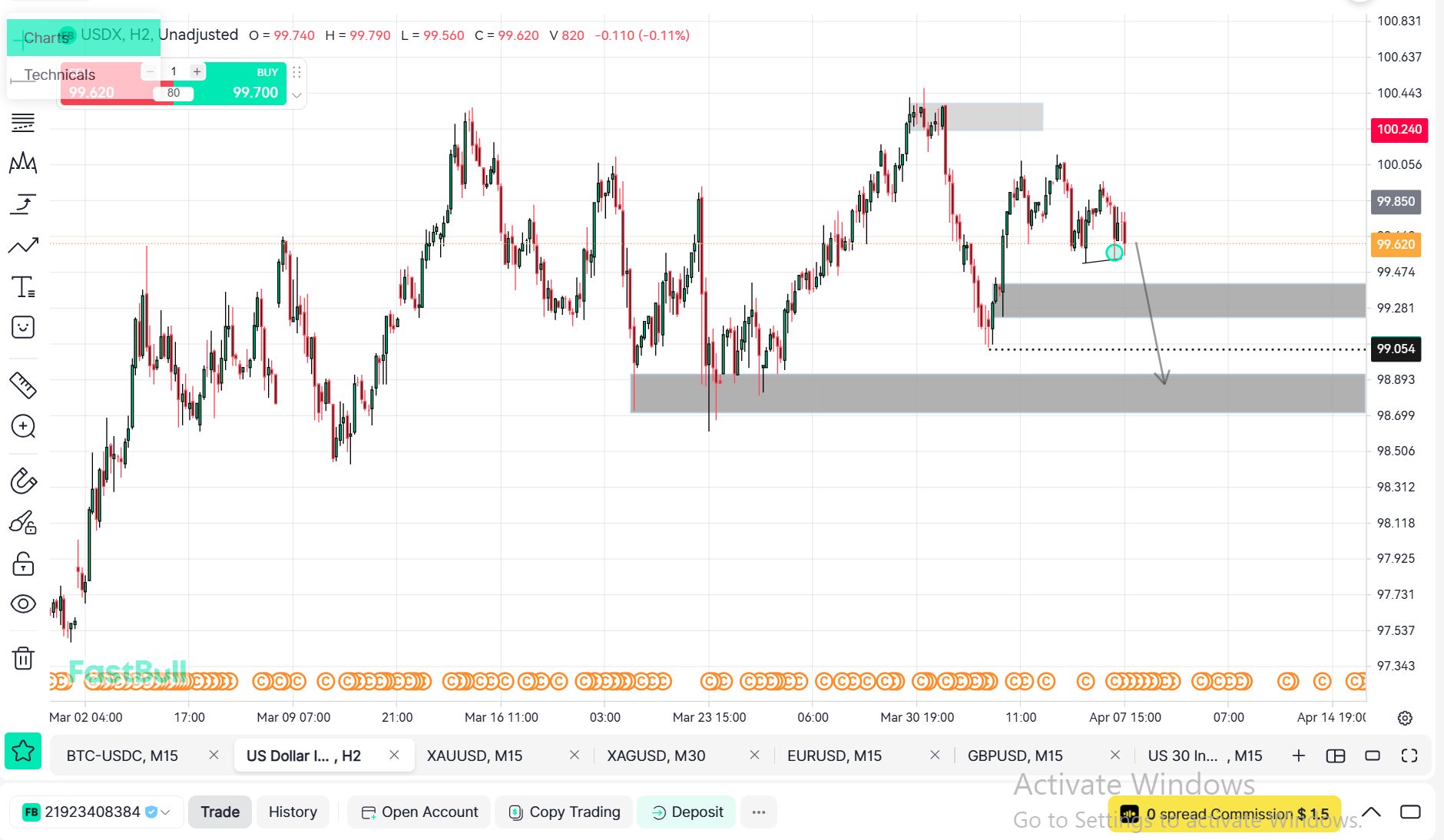Screen dimensions: 1444x840
Task: Toggle lock all drawings padlock
Action: click(x=23, y=564)
